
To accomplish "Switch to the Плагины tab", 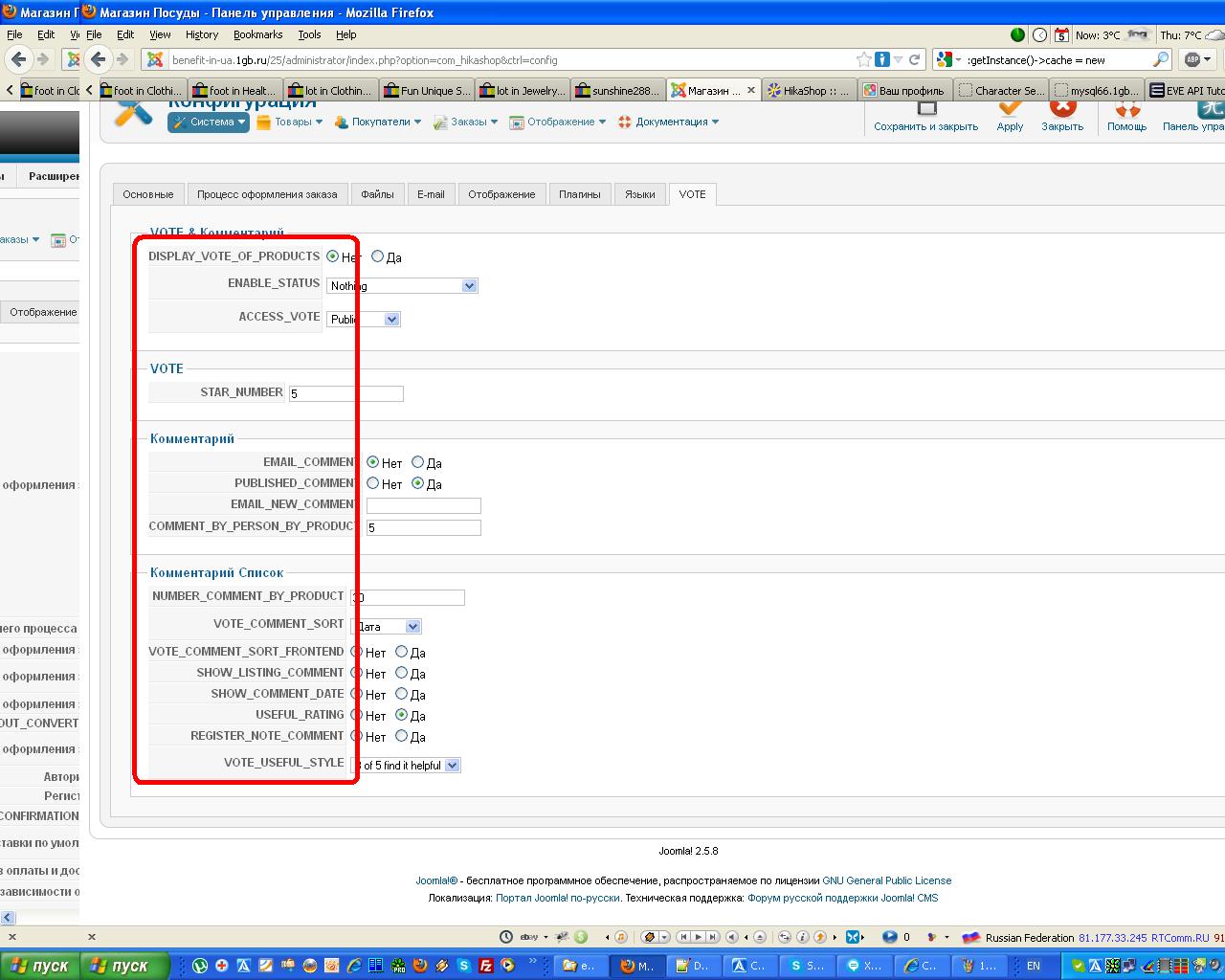I will [x=580, y=194].
